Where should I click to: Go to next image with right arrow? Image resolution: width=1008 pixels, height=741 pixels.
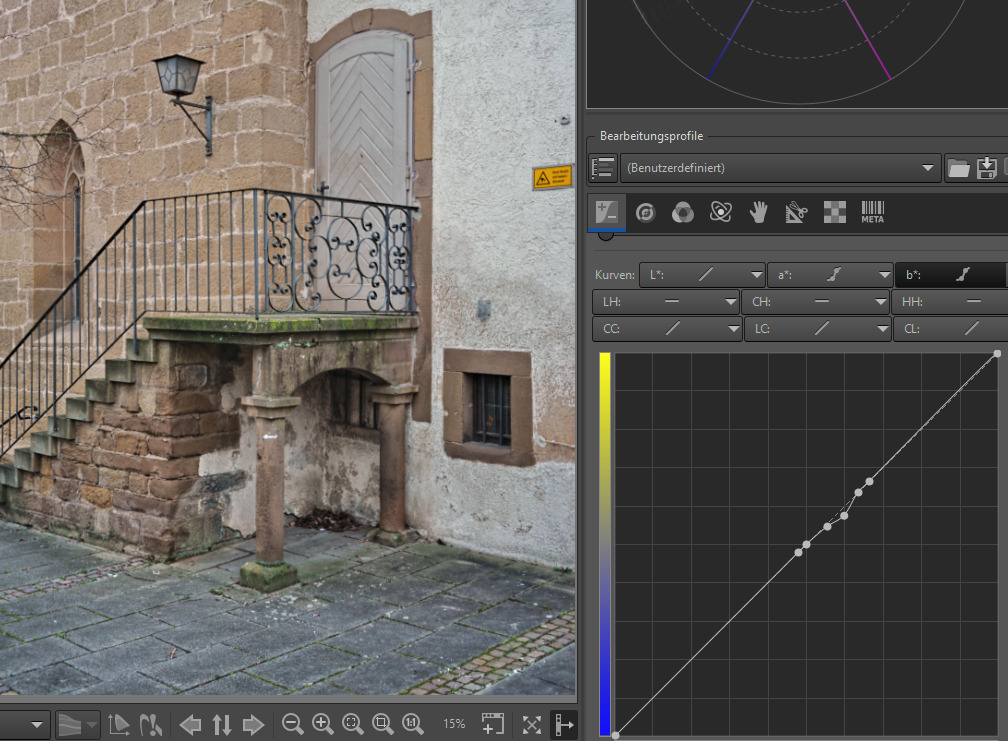[x=253, y=724]
